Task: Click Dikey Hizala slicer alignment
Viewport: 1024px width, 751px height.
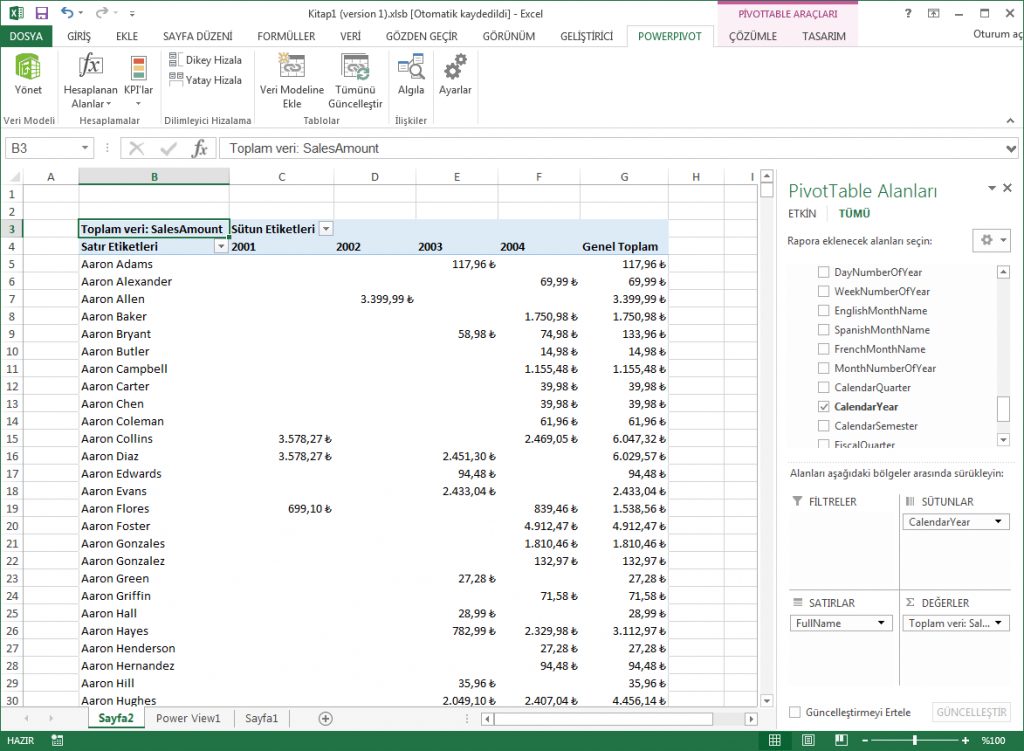Action: point(205,60)
